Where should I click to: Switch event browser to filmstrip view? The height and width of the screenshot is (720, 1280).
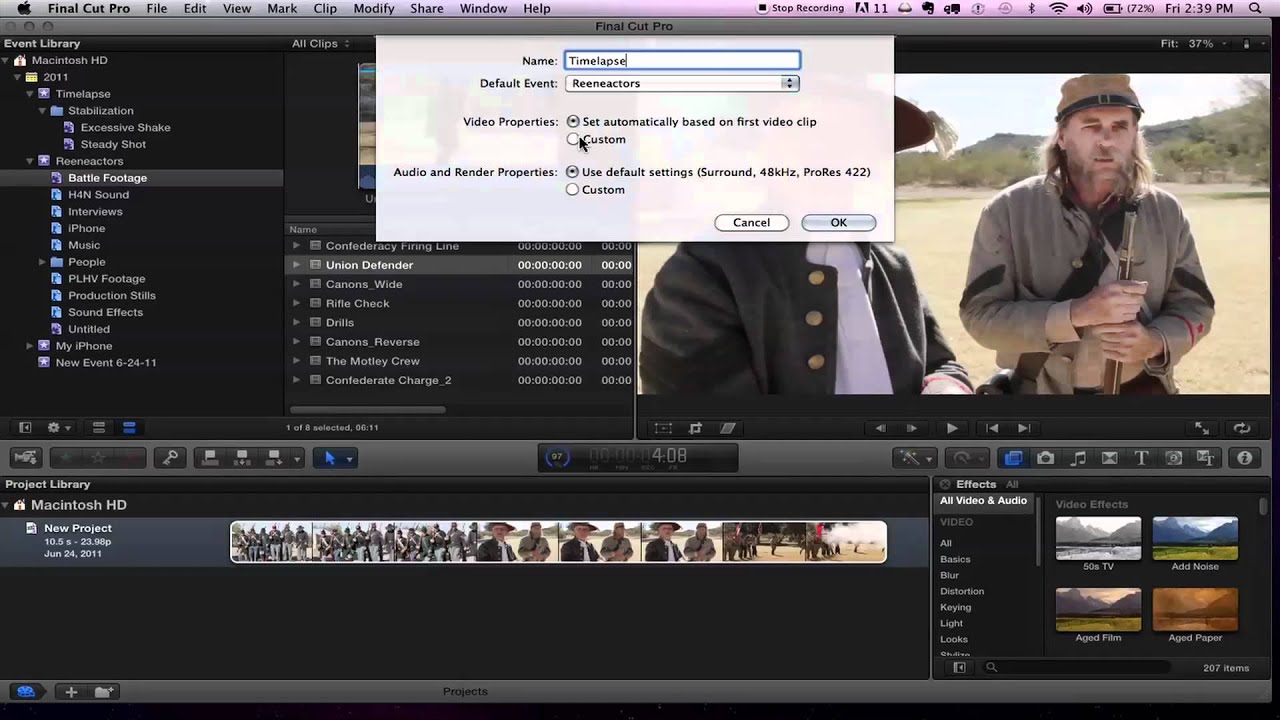(x=98, y=428)
